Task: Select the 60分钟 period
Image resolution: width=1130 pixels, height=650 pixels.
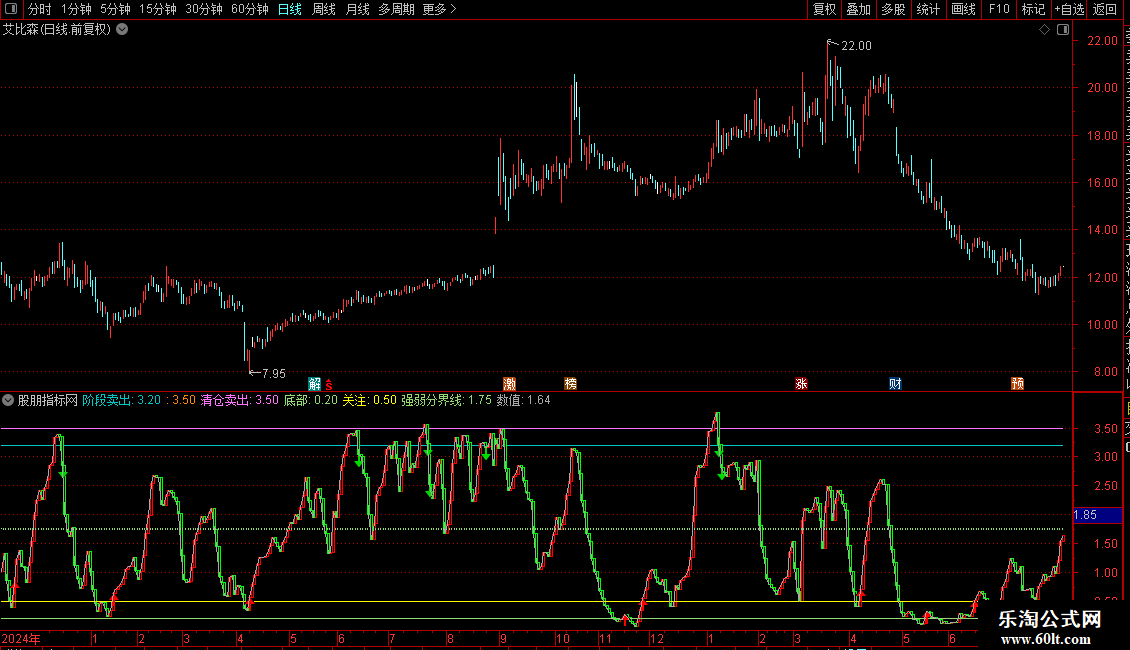Action: 250,9
